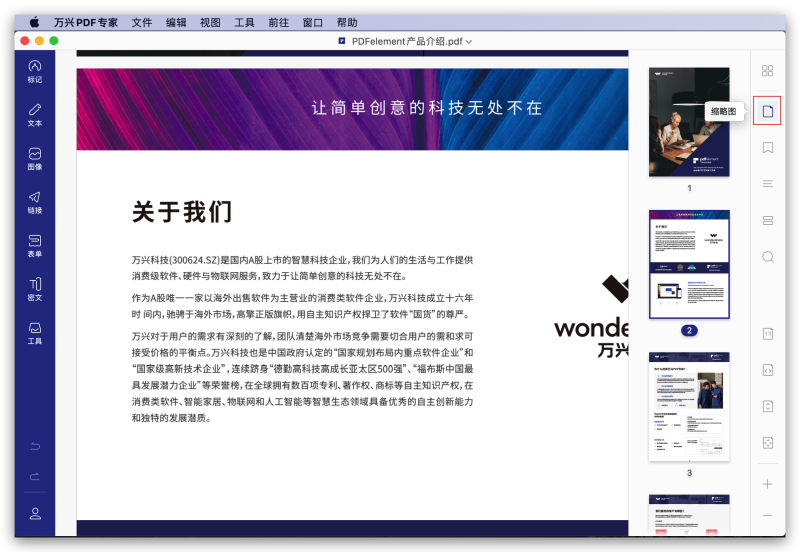The width and height of the screenshot is (800, 552).
Task: Select page 3 thumbnail
Action: point(689,406)
